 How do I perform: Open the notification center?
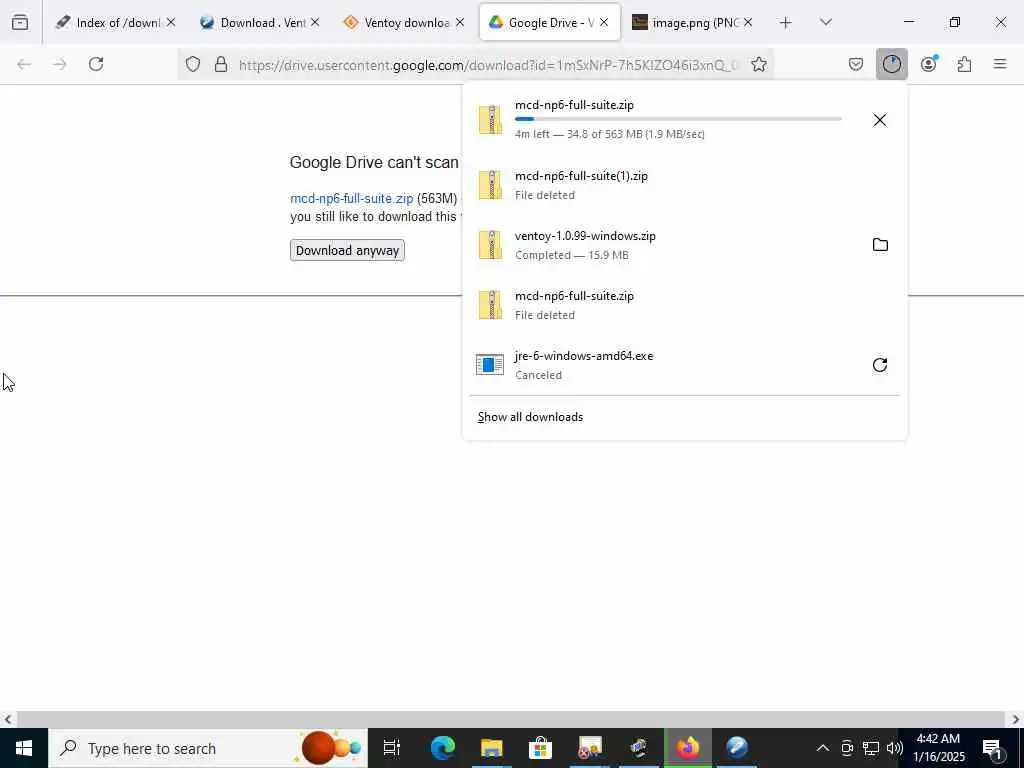tap(993, 748)
